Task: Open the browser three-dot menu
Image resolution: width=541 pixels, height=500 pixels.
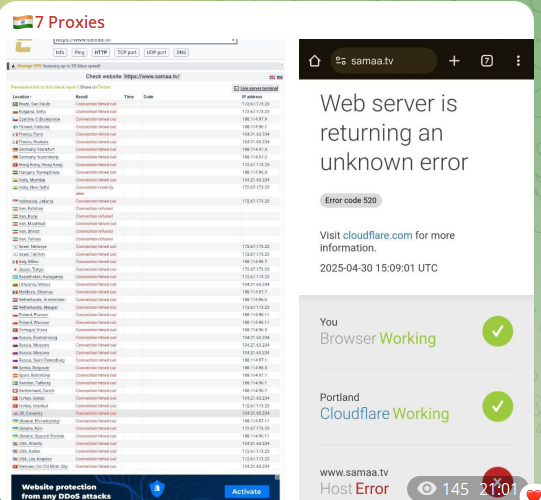Action: tap(518, 61)
